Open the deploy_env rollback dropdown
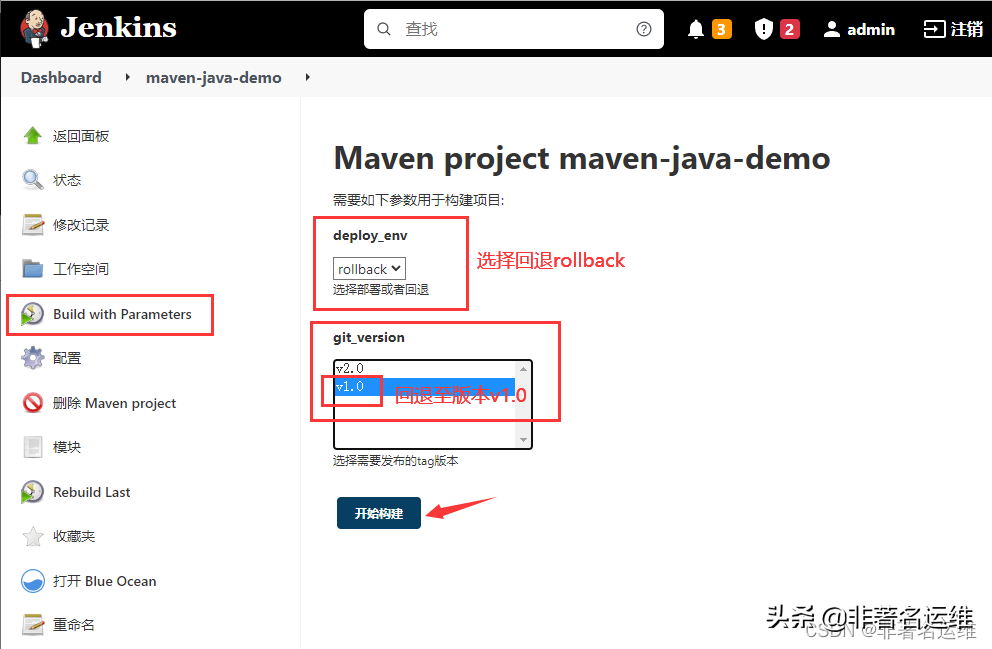992x649 pixels. coord(369,268)
